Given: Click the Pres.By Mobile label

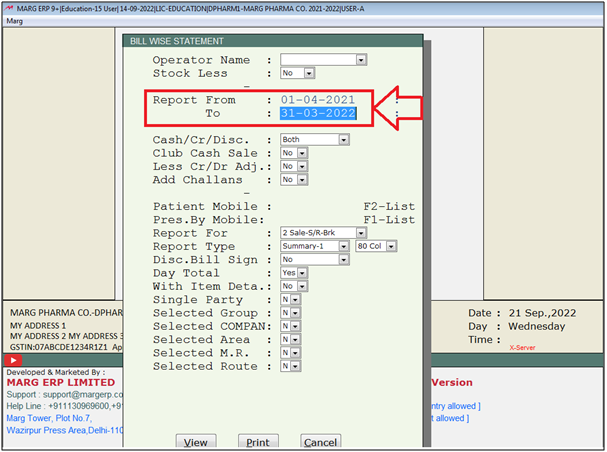Looking at the screenshot, I should click(x=205, y=220).
